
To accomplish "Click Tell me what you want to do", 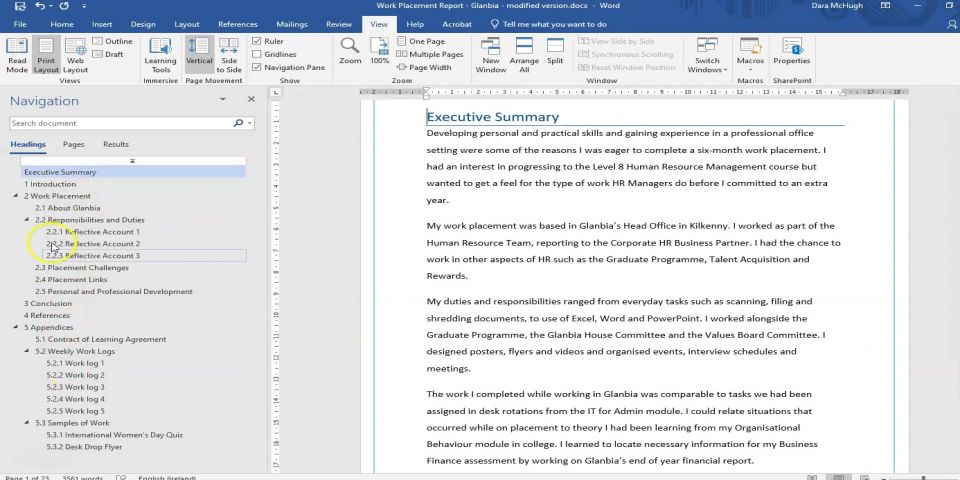I will pos(549,24).
